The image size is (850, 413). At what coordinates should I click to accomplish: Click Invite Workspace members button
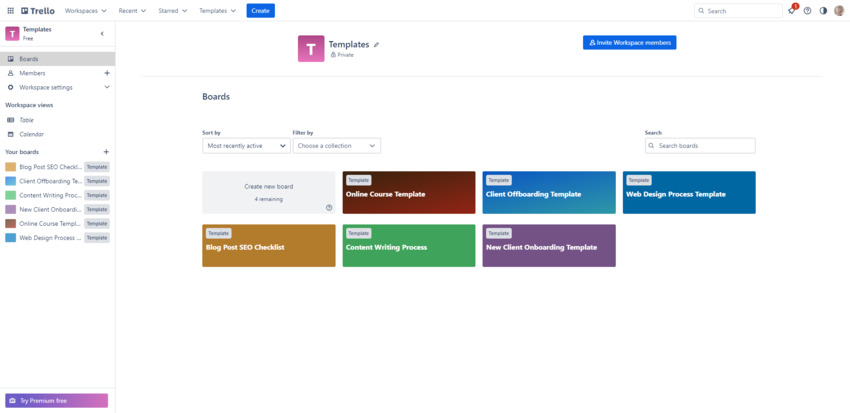629,42
